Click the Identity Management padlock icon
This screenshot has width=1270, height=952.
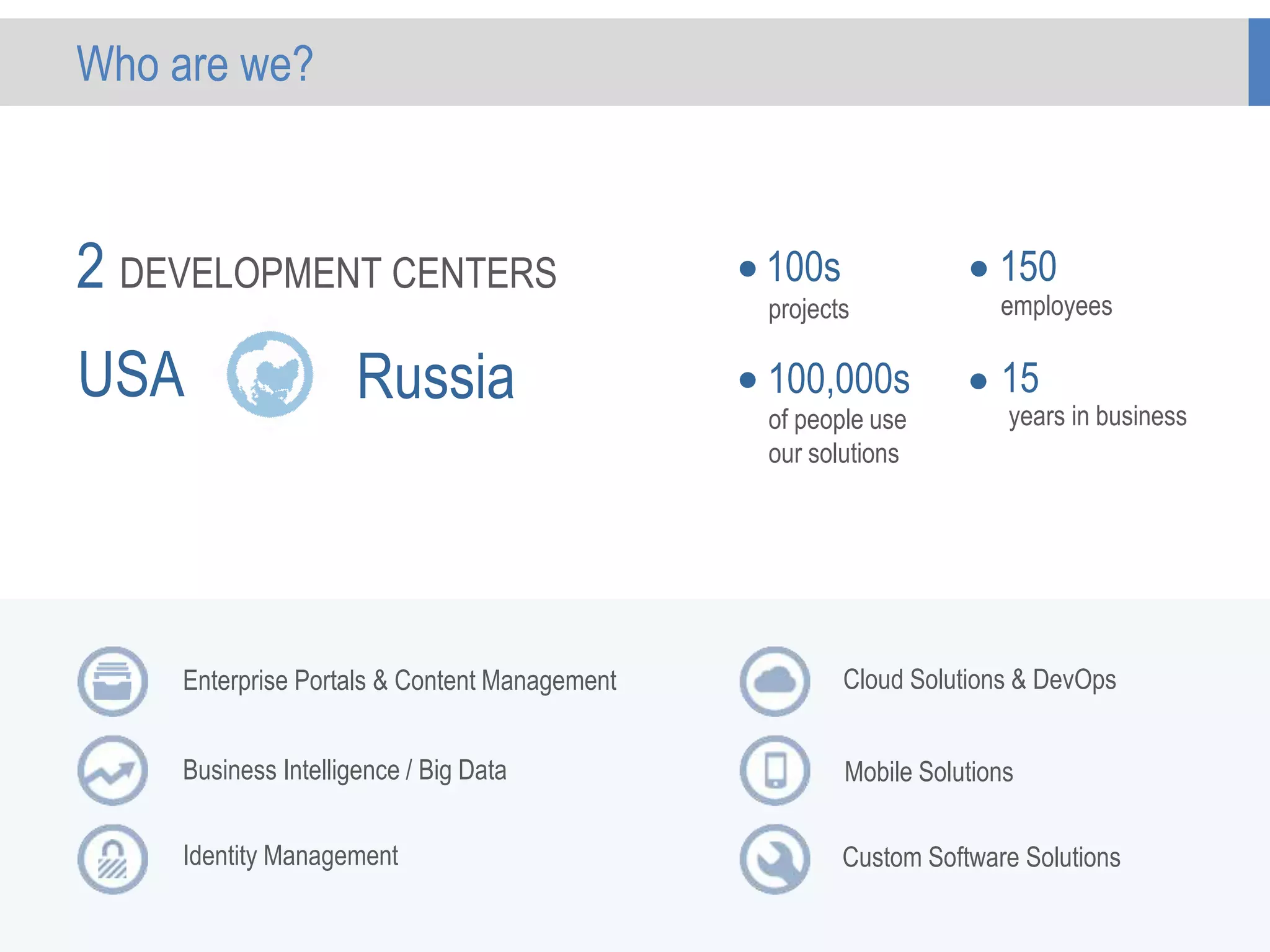[113, 859]
